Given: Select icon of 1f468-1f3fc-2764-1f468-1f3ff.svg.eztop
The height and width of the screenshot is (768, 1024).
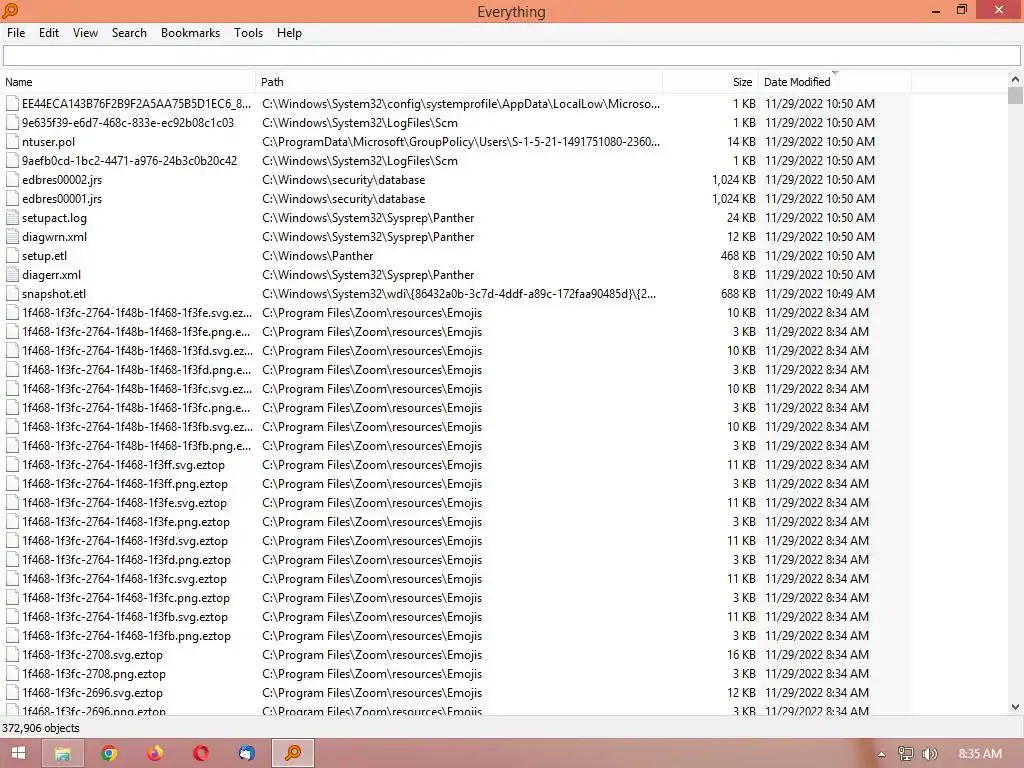Looking at the screenshot, I should pyautogui.click(x=12, y=464).
